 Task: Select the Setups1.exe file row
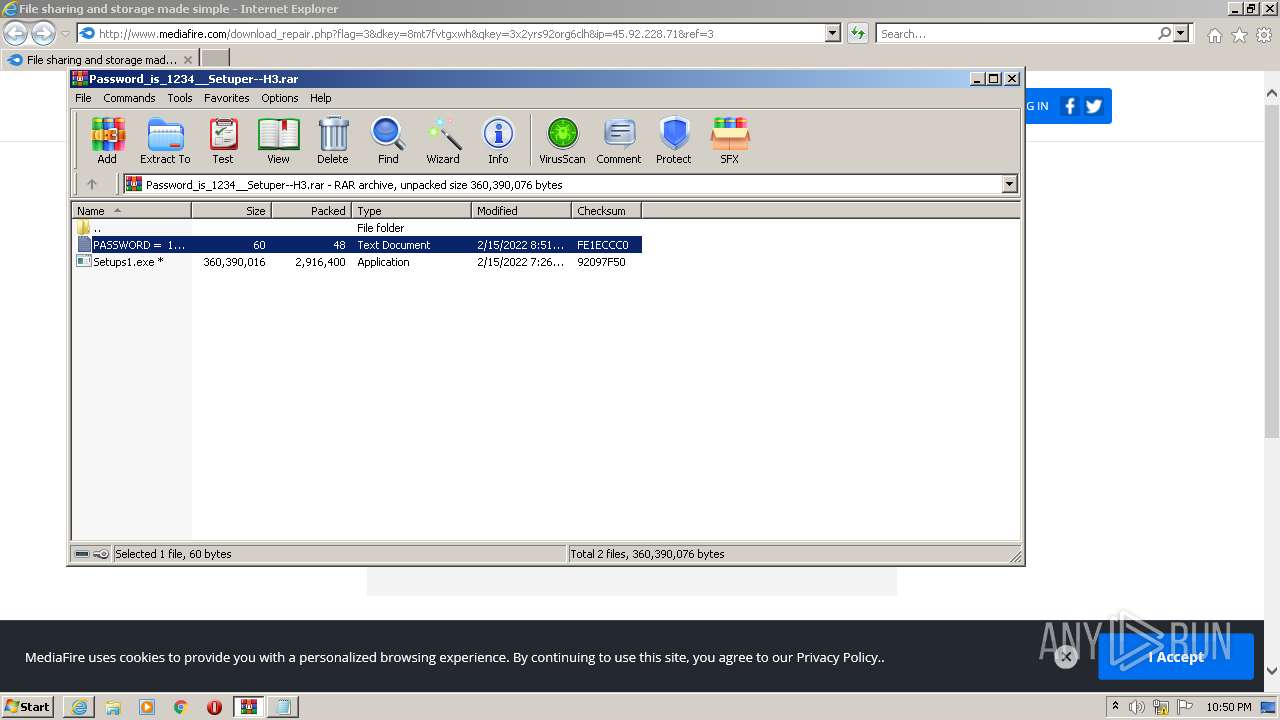pos(357,262)
